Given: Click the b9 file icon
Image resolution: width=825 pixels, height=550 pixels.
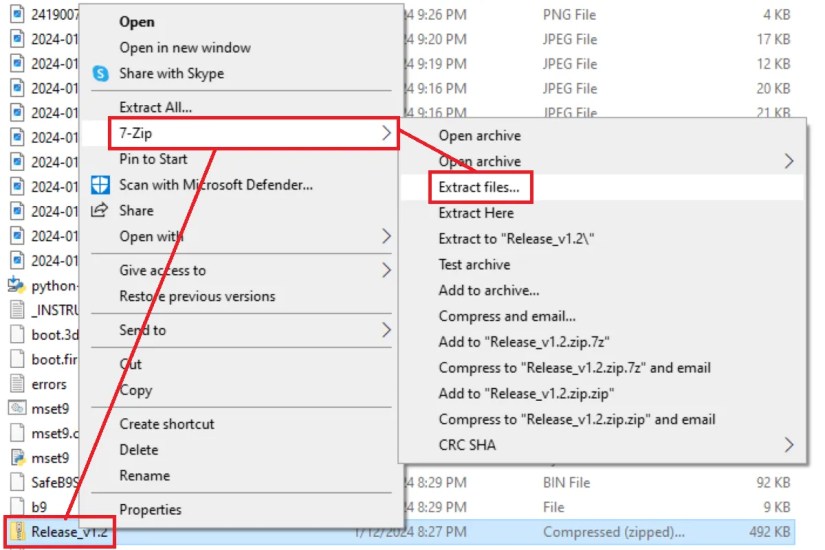Looking at the screenshot, I should click(17, 506).
